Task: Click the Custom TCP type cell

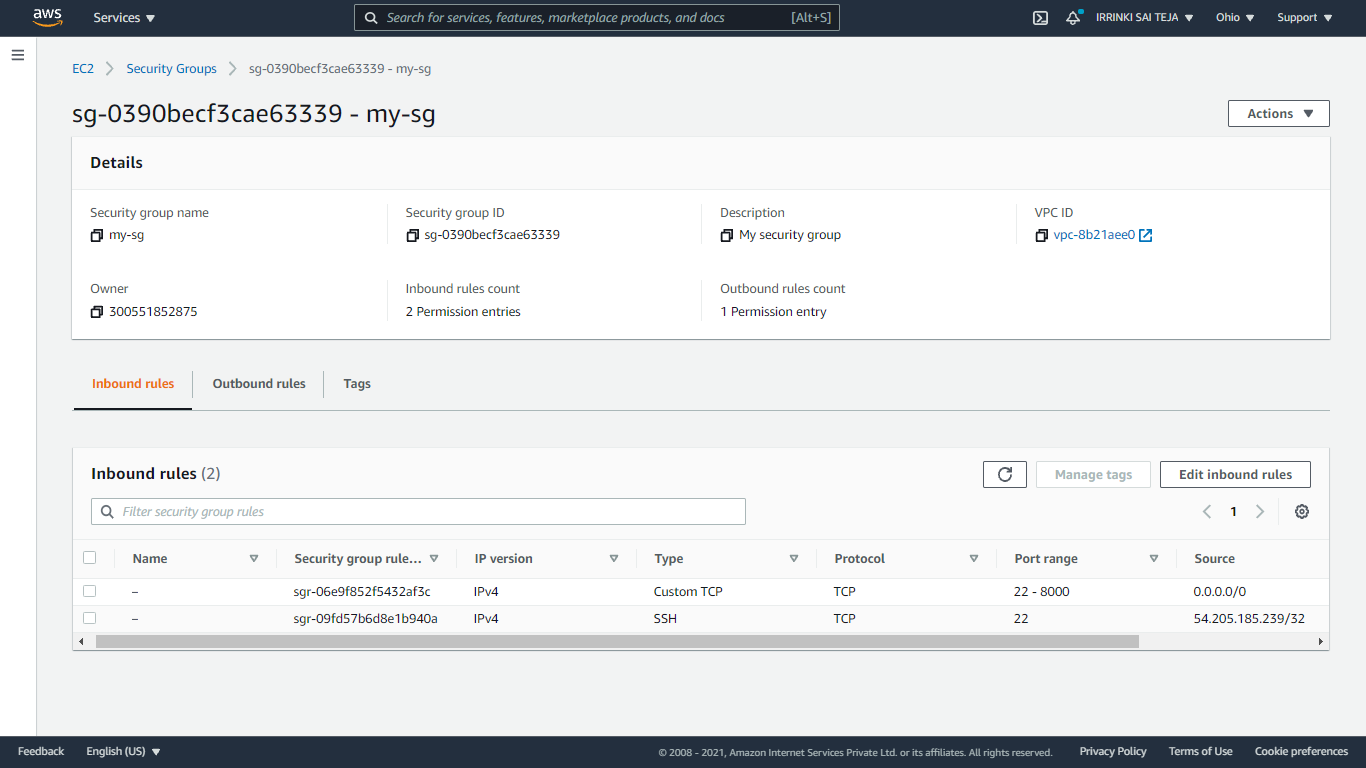Action: [x=688, y=592]
